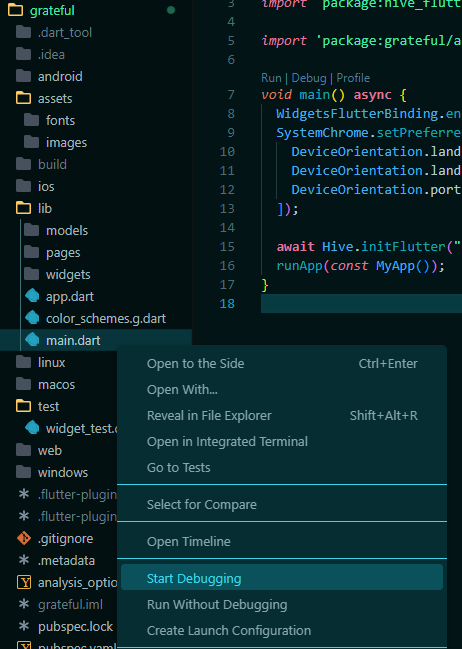Click the Profile CodeLens link above main
This screenshot has height=649, width=462.
(x=353, y=78)
